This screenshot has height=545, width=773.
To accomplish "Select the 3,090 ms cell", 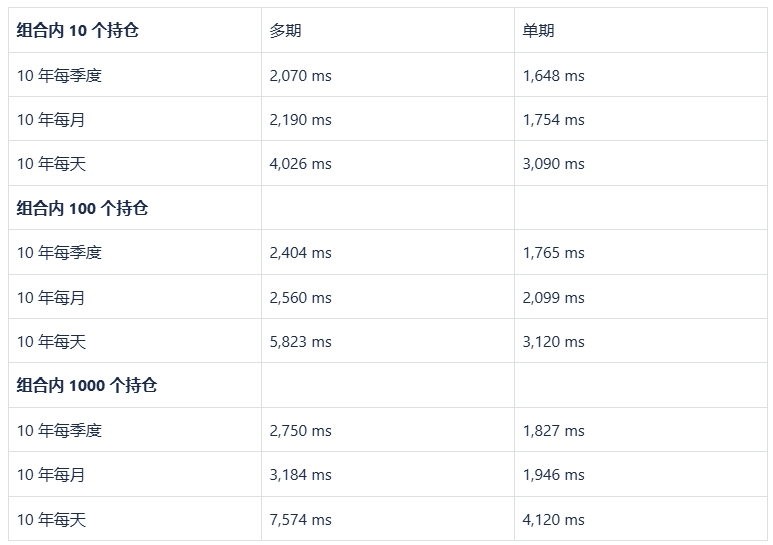I will [x=640, y=163].
